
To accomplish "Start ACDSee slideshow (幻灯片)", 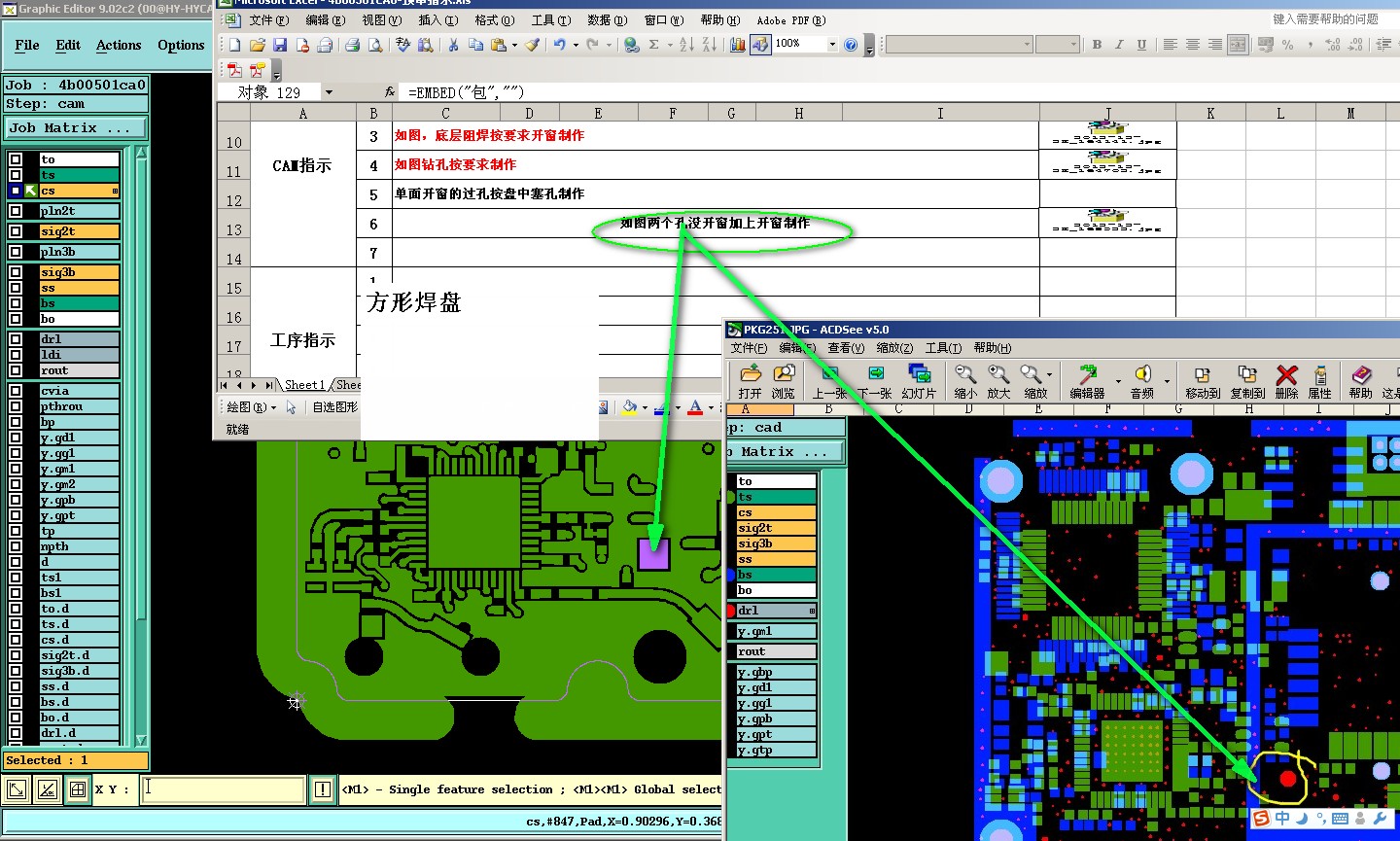I will pyautogui.click(x=919, y=381).
